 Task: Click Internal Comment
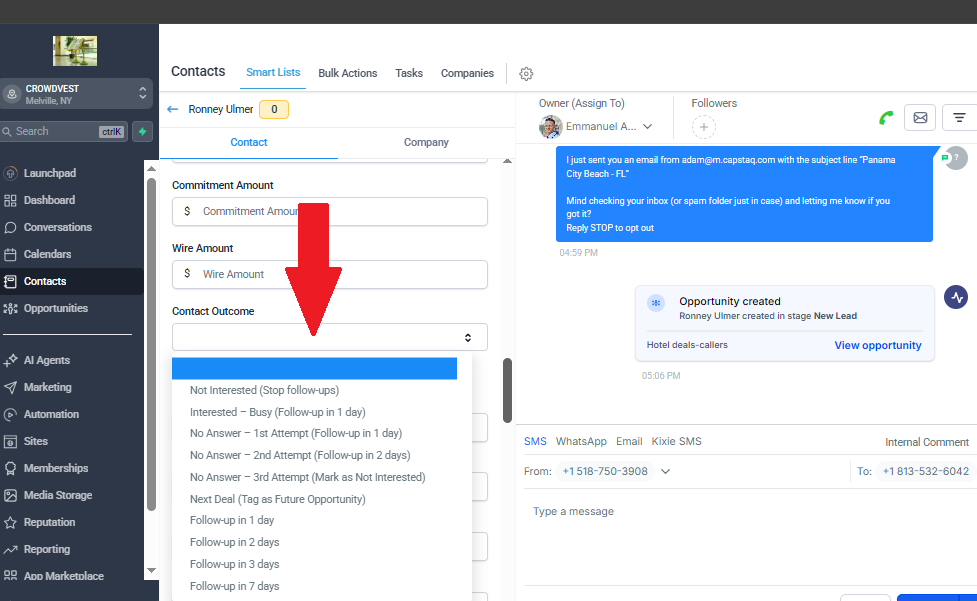927,442
